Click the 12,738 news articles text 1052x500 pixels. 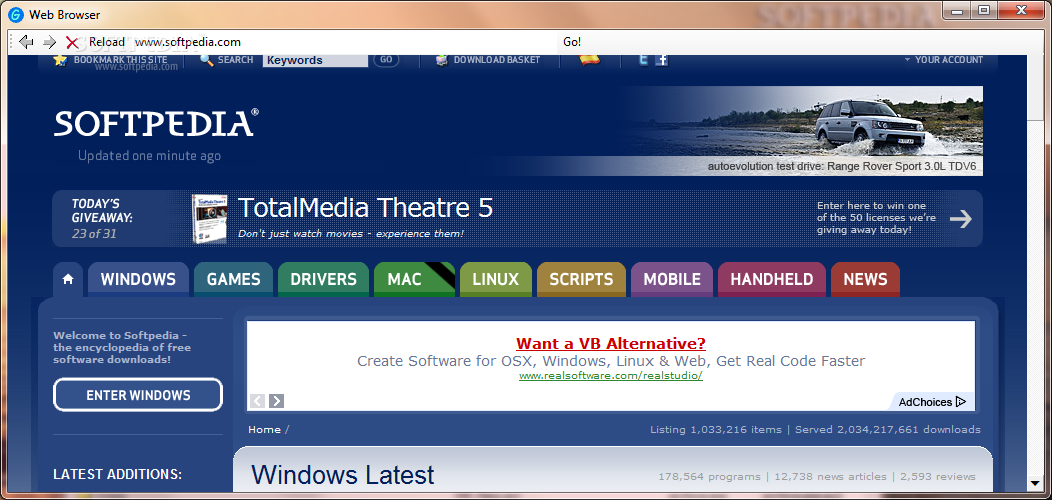[x=831, y=477]
